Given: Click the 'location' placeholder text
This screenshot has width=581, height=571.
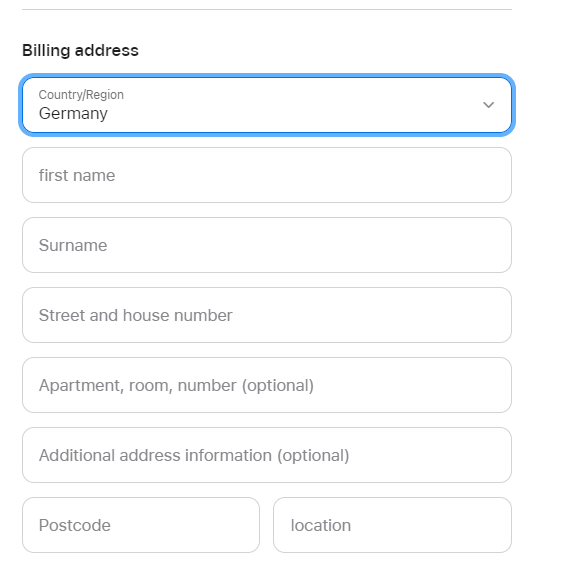Looking at the screenshot, I should tap(321, 525).
